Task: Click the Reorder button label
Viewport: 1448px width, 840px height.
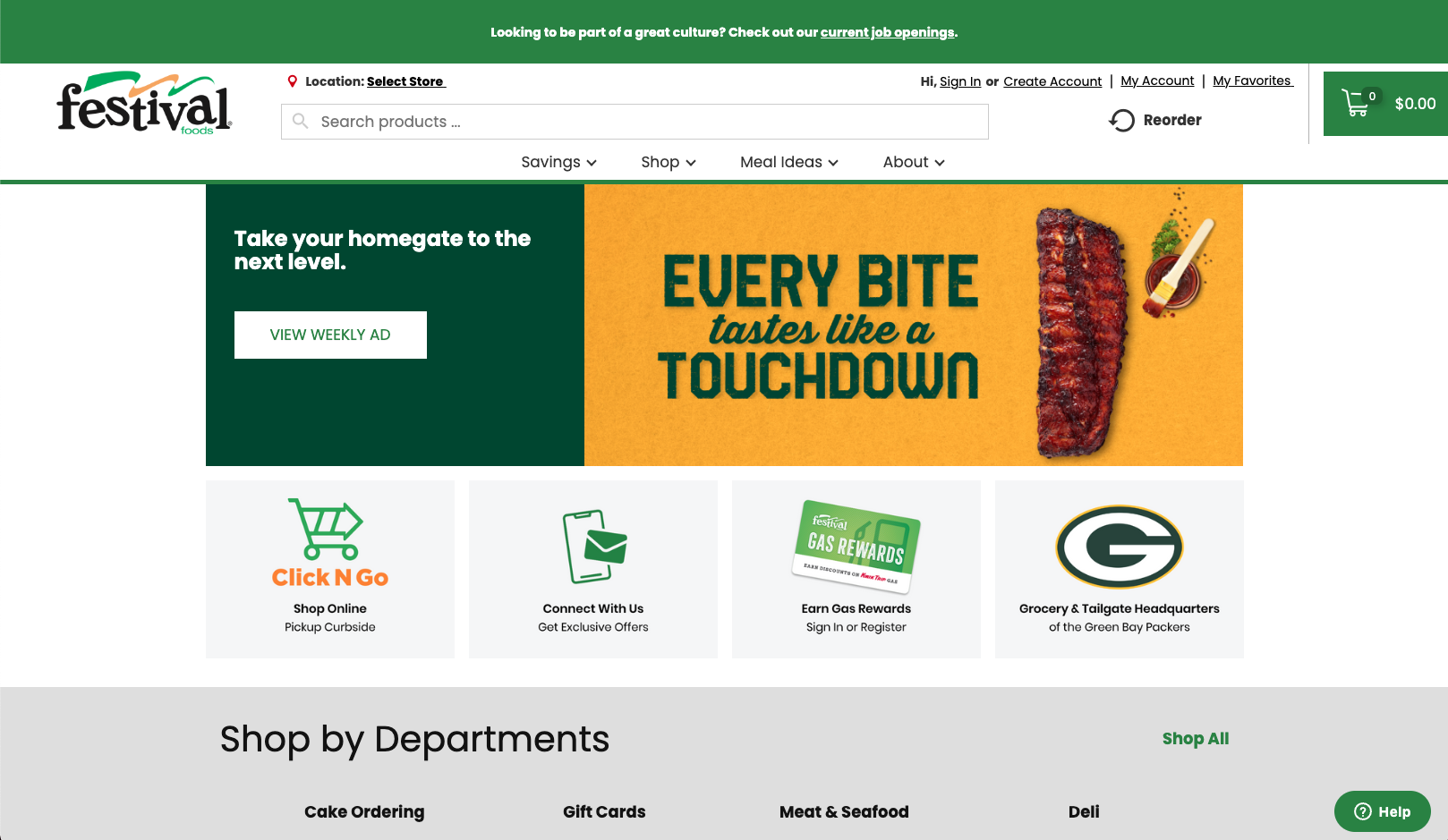Action: (1172, 120)
